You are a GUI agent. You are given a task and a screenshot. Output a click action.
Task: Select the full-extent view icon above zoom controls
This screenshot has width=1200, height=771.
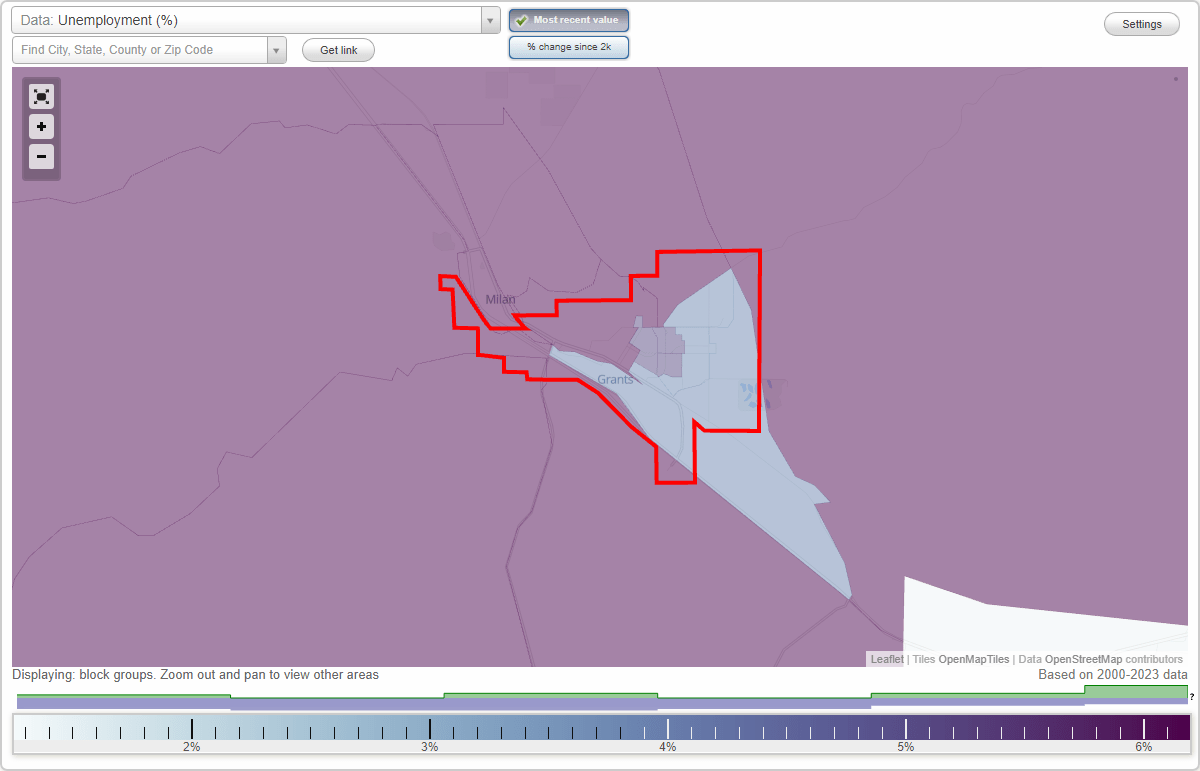pyautogui.click(x=41, y=96)
